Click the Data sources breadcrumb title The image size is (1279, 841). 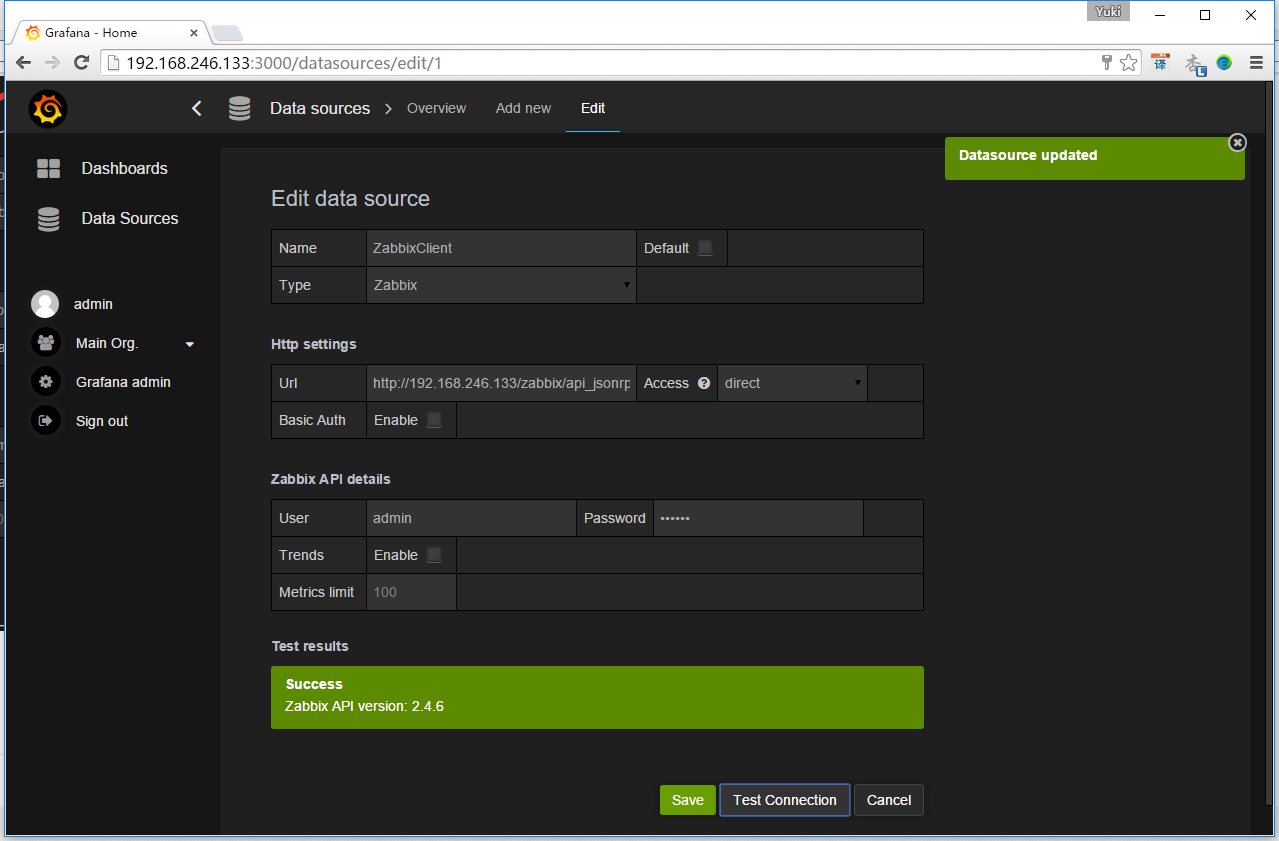point(320,108)
